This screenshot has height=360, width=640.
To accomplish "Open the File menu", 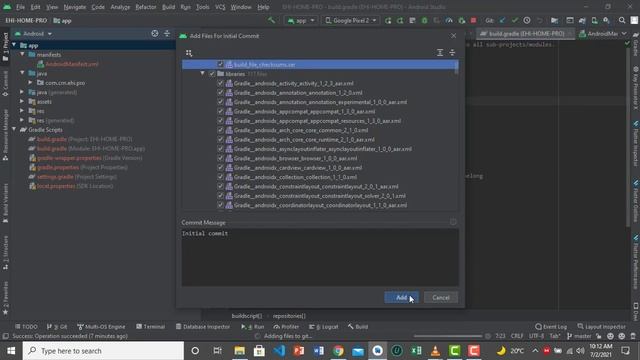I will pos(20,7).
